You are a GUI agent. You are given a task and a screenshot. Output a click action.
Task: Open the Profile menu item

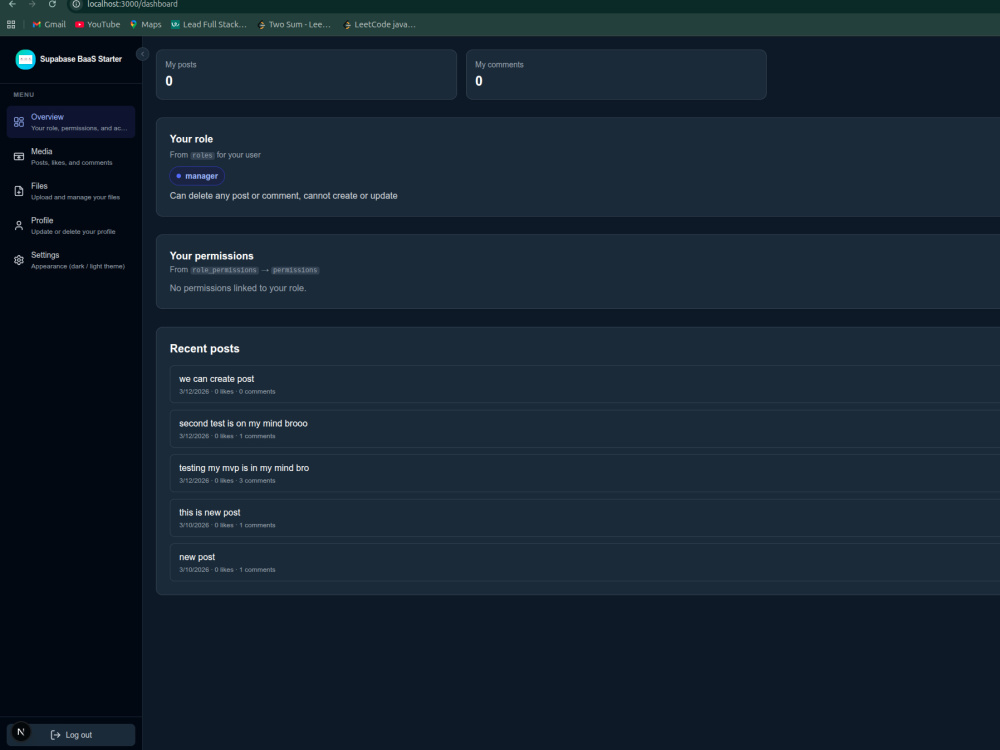(71, 225)
